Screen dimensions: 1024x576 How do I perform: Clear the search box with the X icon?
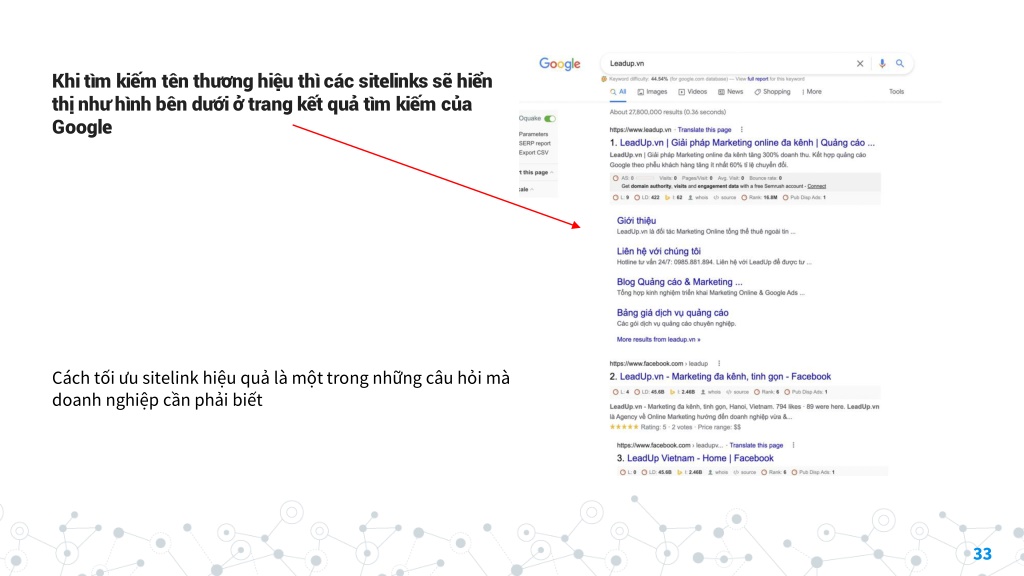(860, 63)
